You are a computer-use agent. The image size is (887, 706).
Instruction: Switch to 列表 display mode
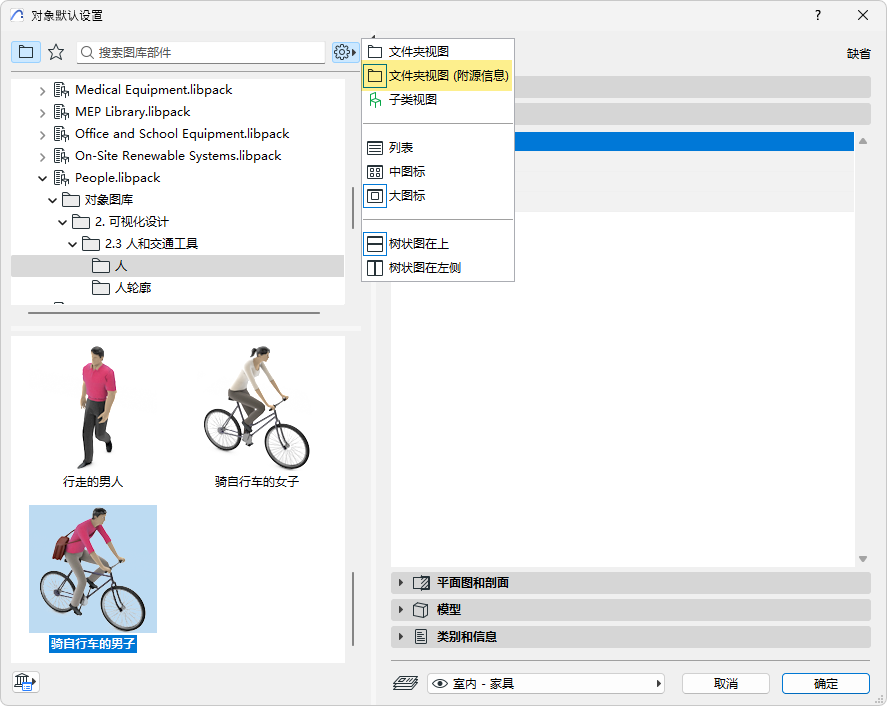coord(437,148)
